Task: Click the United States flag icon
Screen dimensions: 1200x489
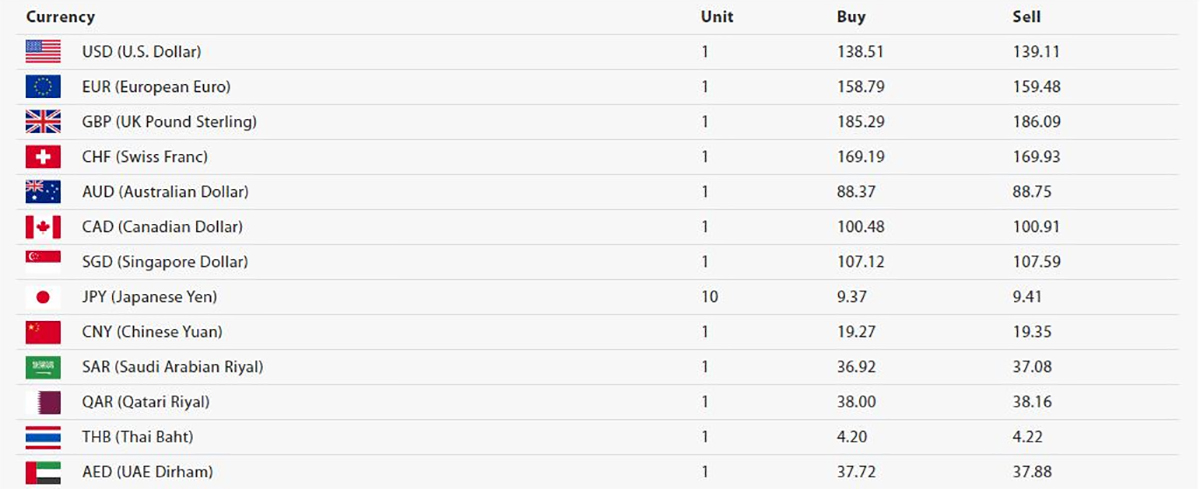Action: tap(43, 52)
